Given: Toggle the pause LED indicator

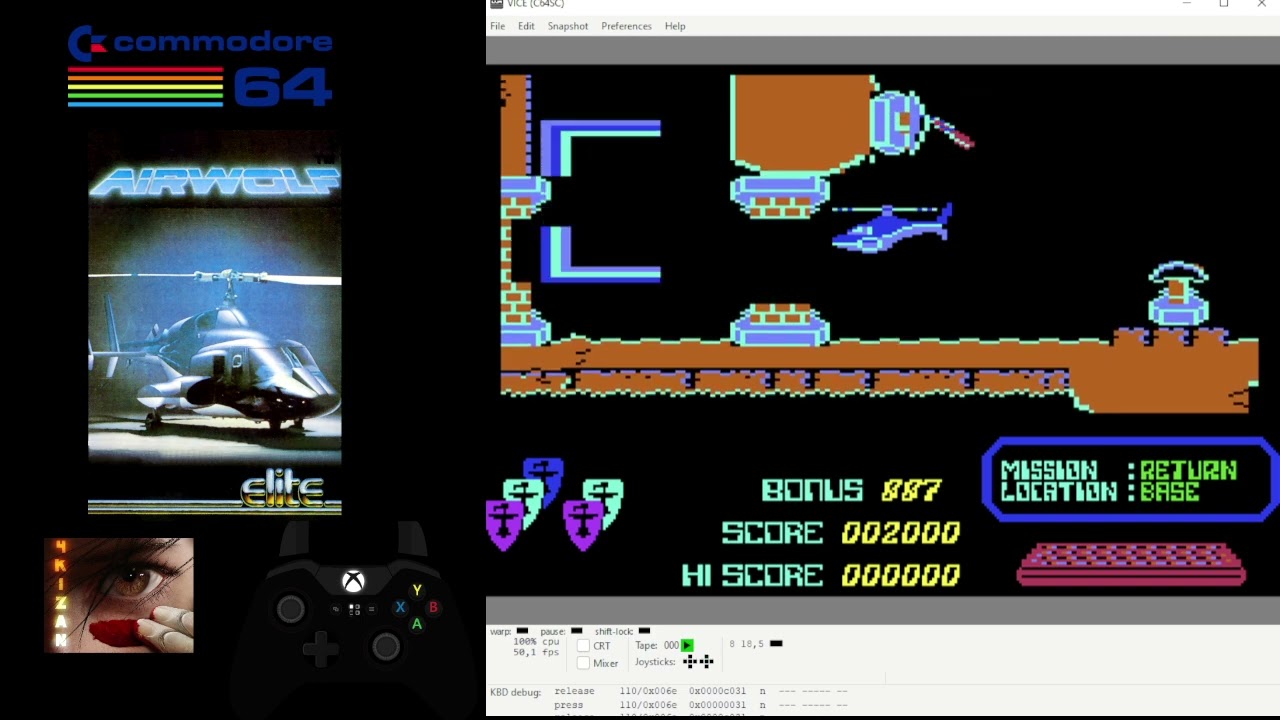Looking at the screenshot, I should click(576, 631).
